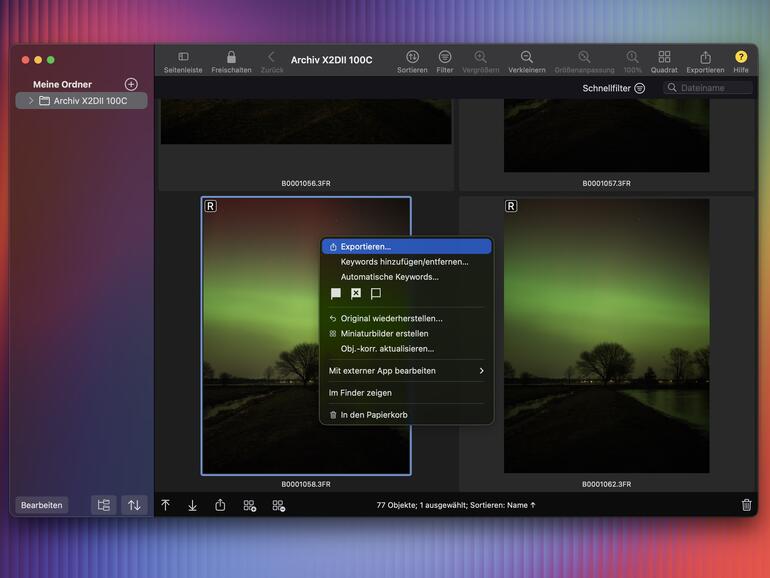
Task: Select the B0001057.3FR thumbnail
Action: (x=606, y=136)
